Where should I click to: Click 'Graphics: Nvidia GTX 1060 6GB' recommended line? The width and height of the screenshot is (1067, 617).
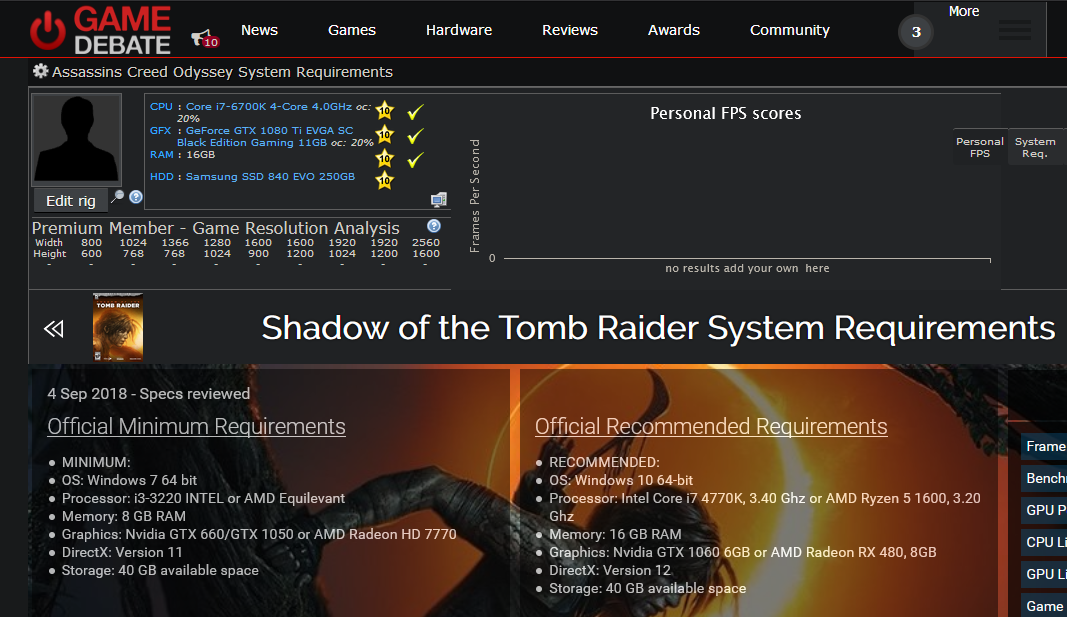[742, 552]
